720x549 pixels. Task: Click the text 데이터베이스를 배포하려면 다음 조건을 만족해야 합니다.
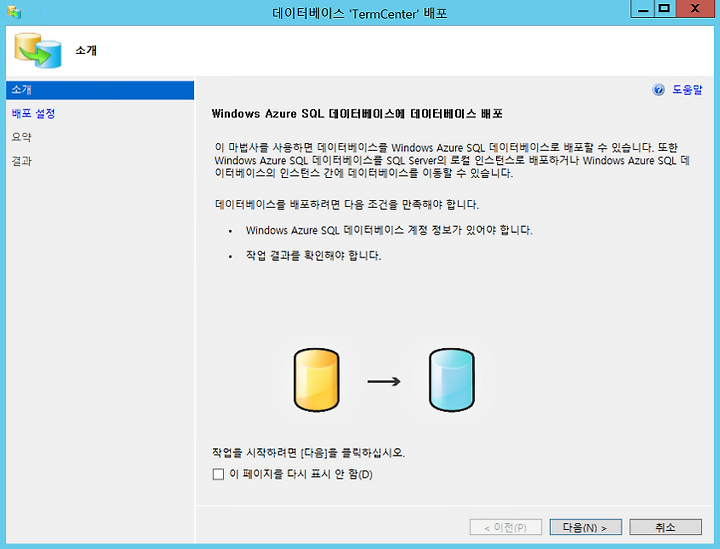click(x=347, y=204)
